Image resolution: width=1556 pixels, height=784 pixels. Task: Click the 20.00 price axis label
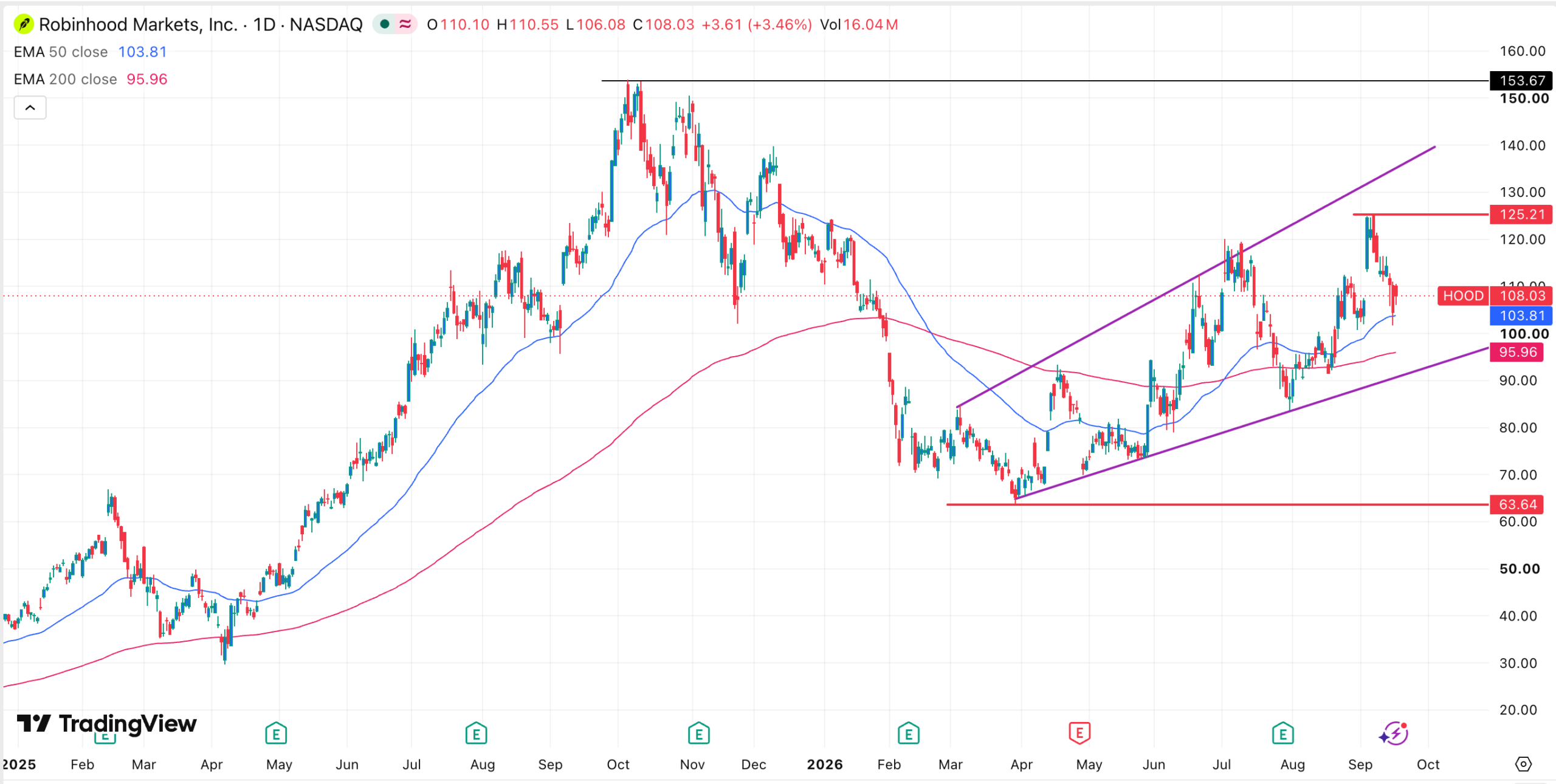1518,710
